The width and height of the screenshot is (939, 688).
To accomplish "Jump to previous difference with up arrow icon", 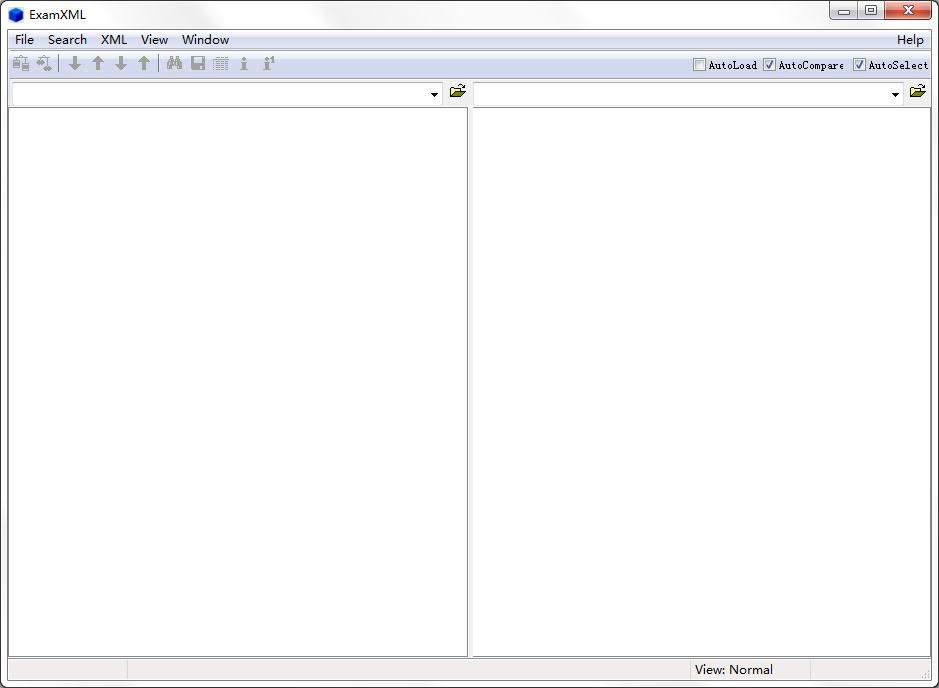I will (97, 63).
